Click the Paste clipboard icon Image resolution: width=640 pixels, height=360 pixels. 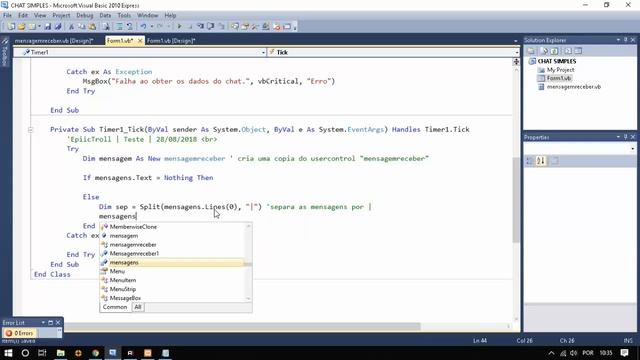[92, 27]
